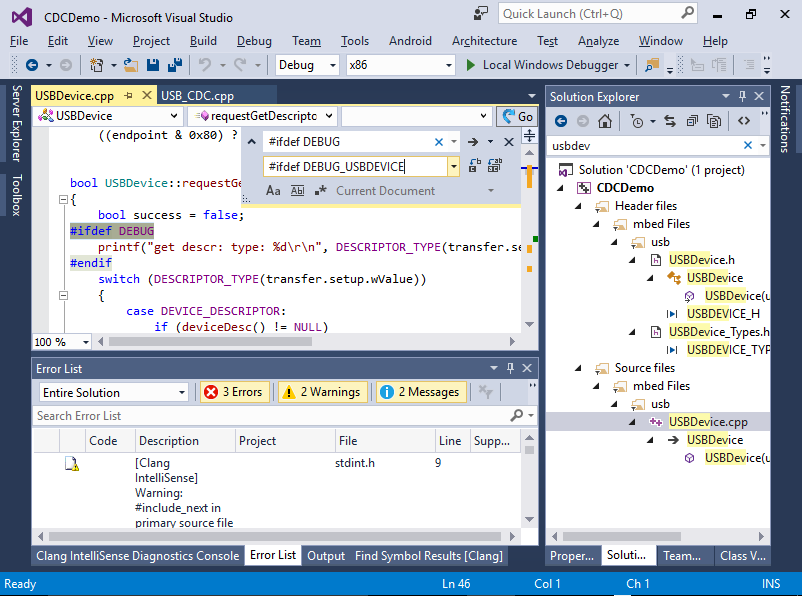Open a file with the toolbar folder icon

[131, 65]
